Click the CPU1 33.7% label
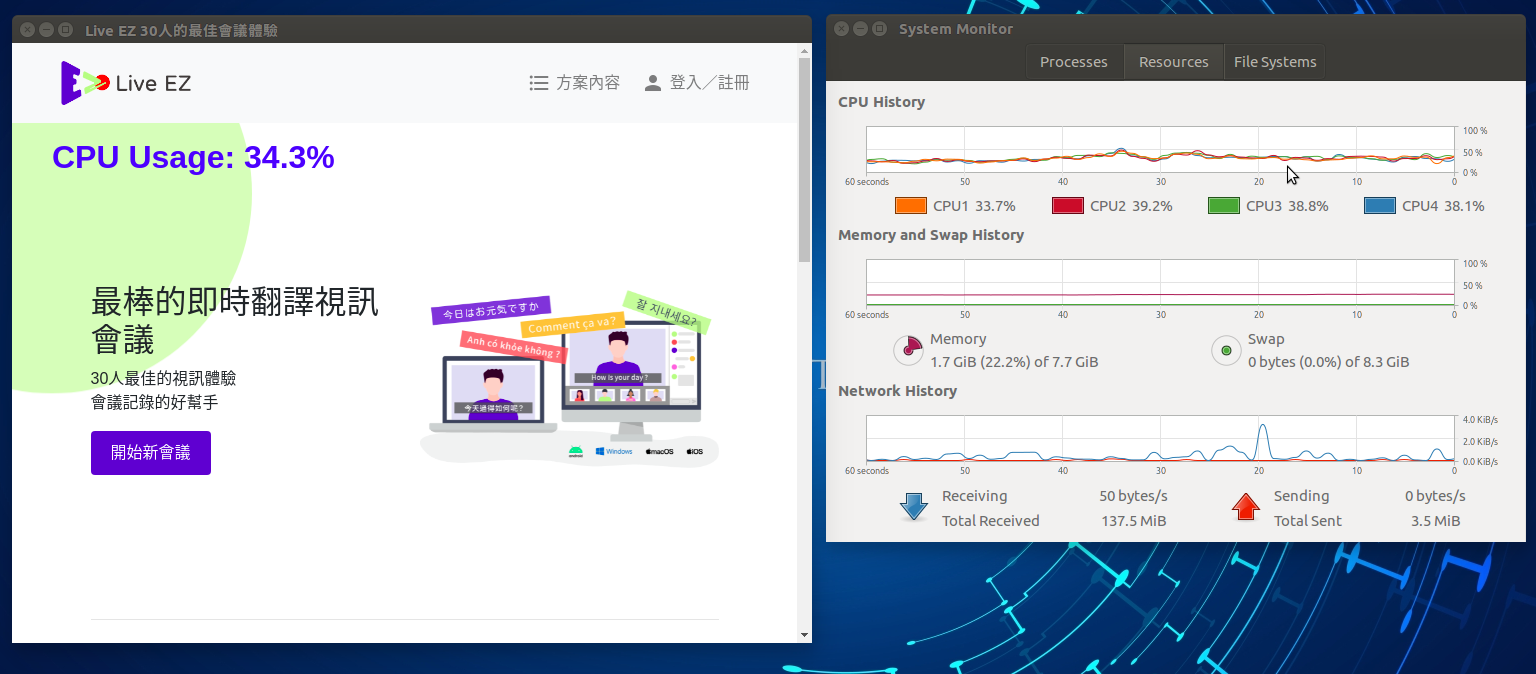The height and width of the screenshot is (674, 1536). tap(974, 206)
